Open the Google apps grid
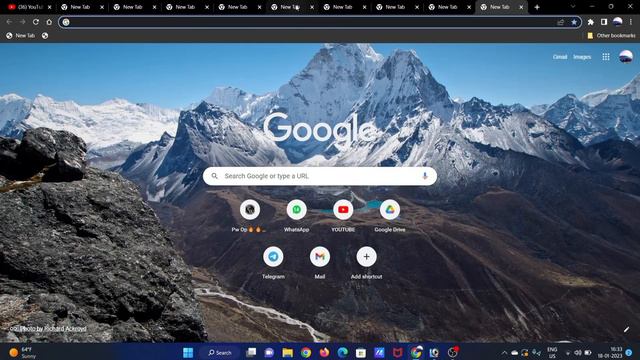The image size is (640, 360). tap(606, 57)
